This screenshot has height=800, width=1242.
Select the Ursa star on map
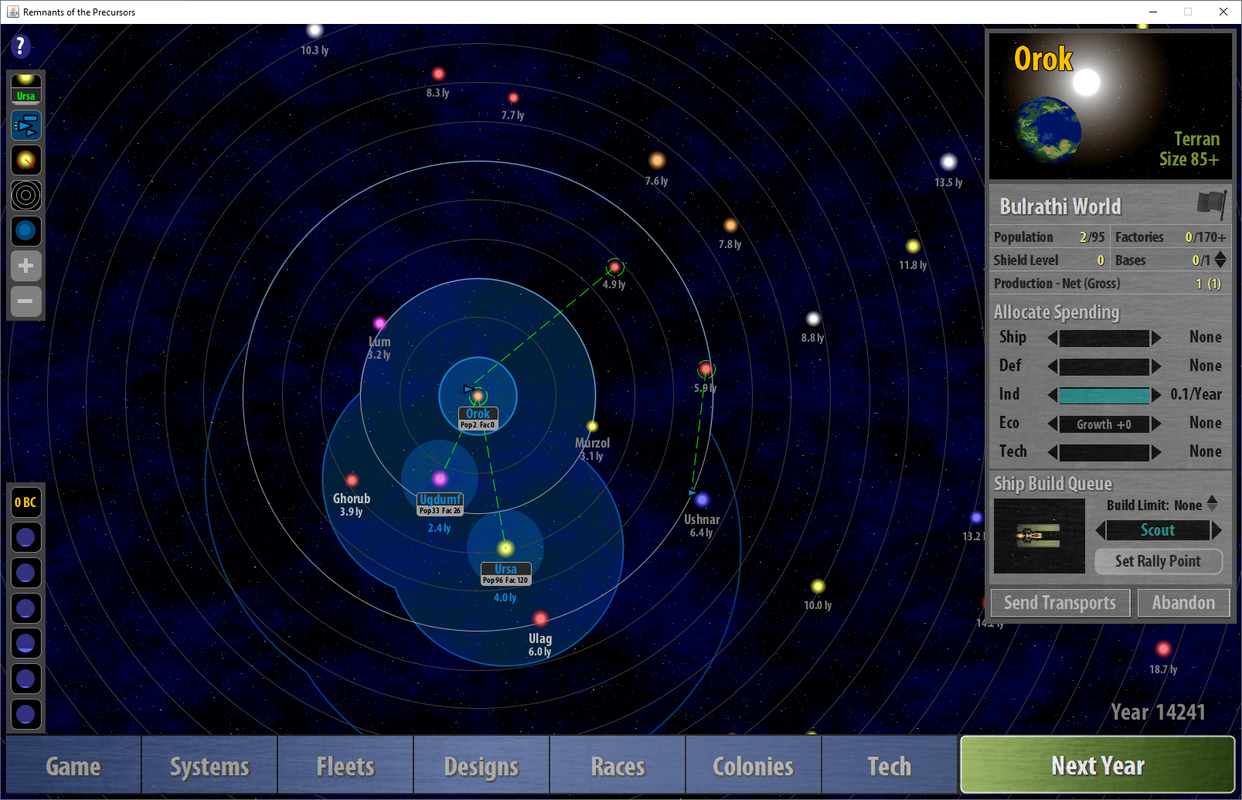(x=505, y=548)
